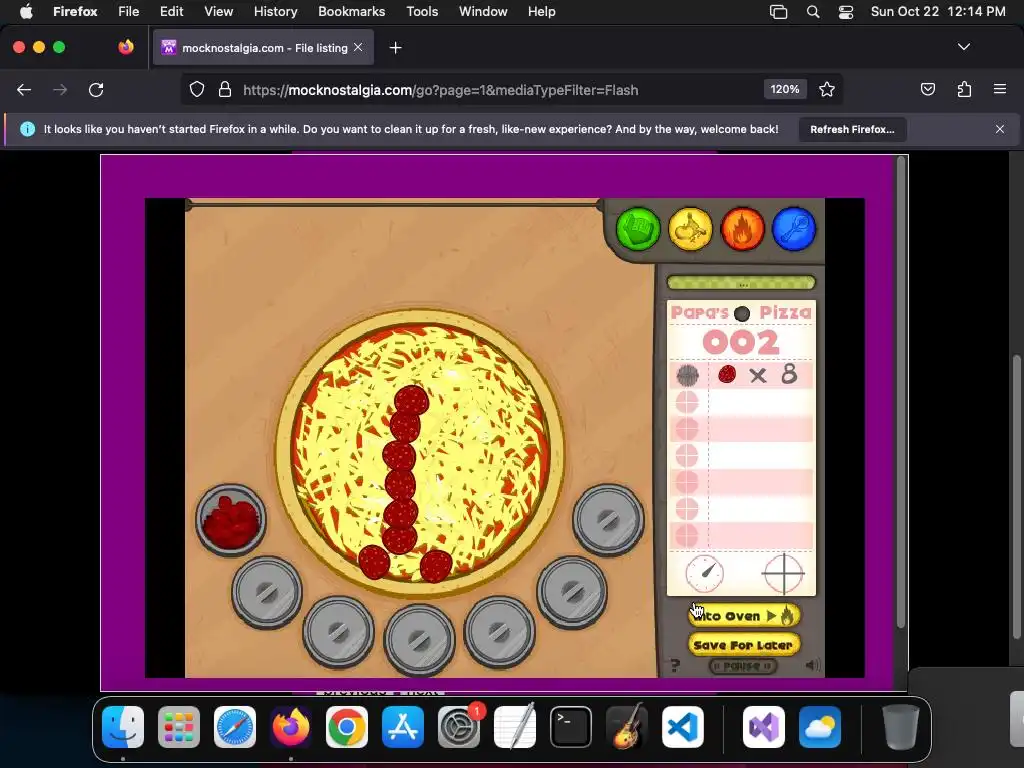Open GarageBand from the Dock
Viewport: 1024px width, 768px height.
click(x=627, y=727)
